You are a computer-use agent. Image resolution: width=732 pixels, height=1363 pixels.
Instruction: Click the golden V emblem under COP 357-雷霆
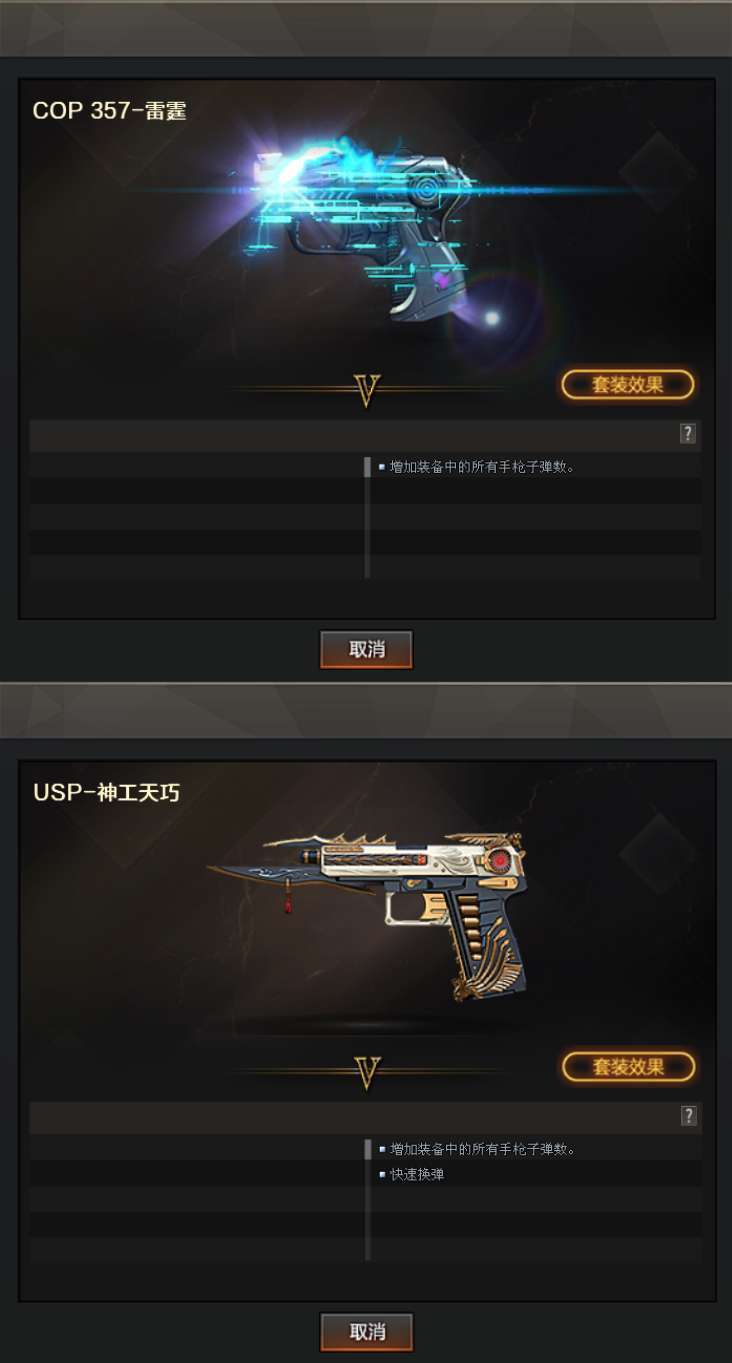click(367, 391)
